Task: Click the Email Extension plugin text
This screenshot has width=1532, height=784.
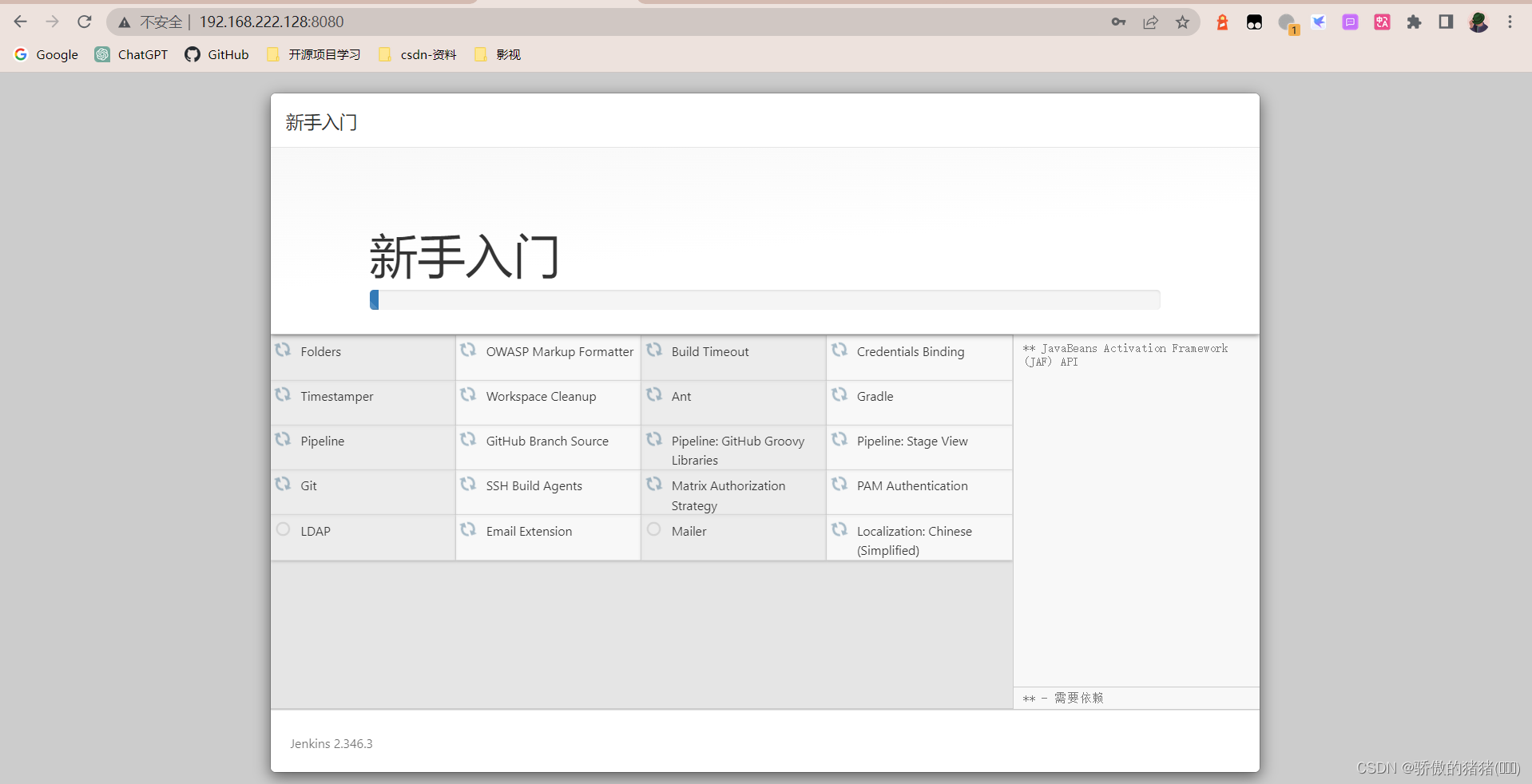Action: [x=529, y=532]
